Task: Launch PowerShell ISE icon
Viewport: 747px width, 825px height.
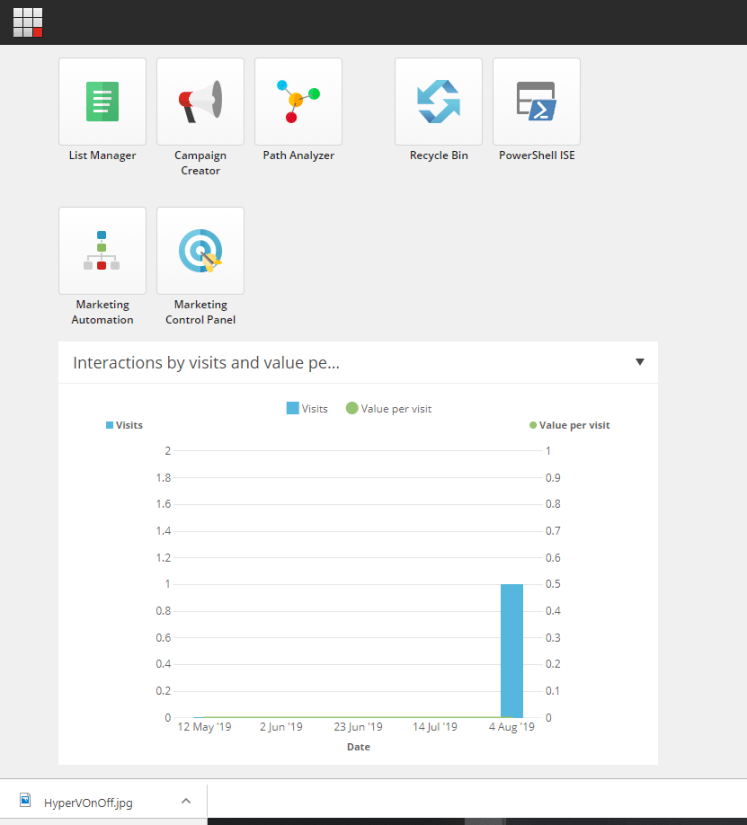Action: click(x=536, y=101)
